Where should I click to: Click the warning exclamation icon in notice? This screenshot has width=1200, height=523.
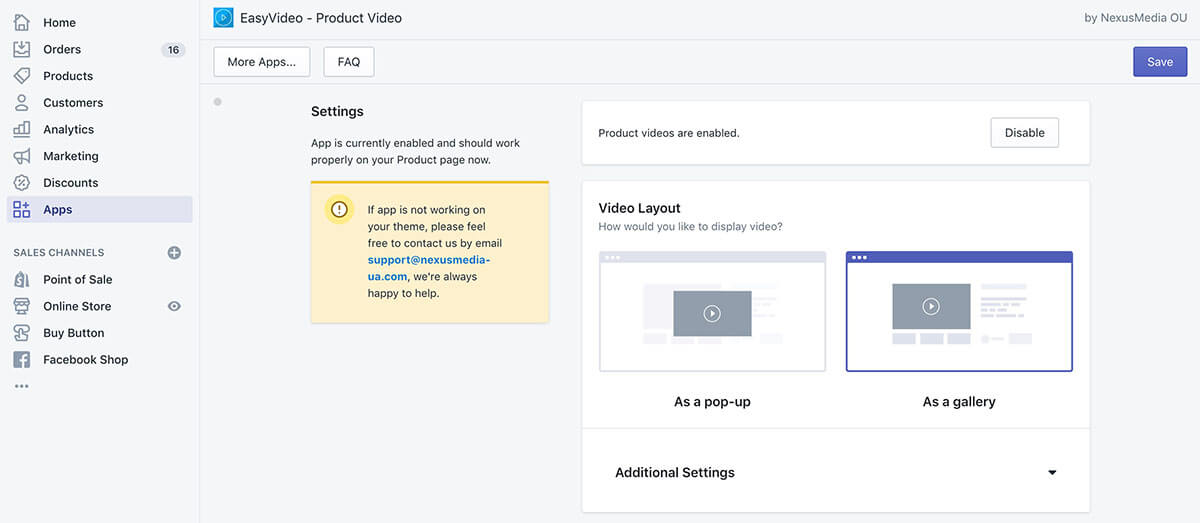(340, 209)
